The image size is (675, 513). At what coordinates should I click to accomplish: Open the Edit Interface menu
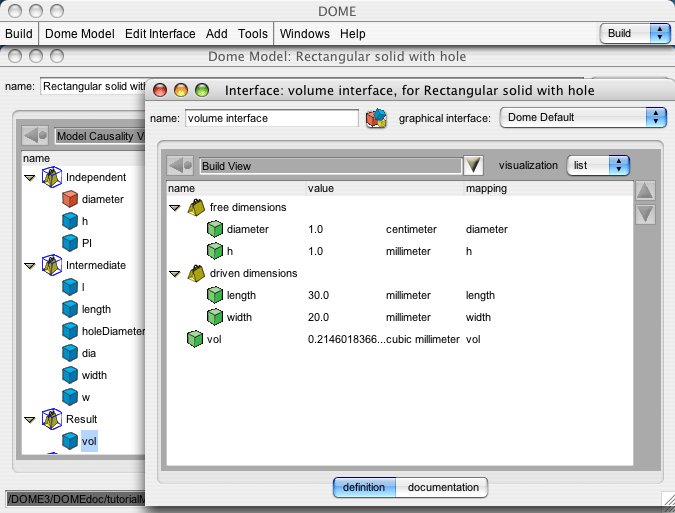(160, 34)
